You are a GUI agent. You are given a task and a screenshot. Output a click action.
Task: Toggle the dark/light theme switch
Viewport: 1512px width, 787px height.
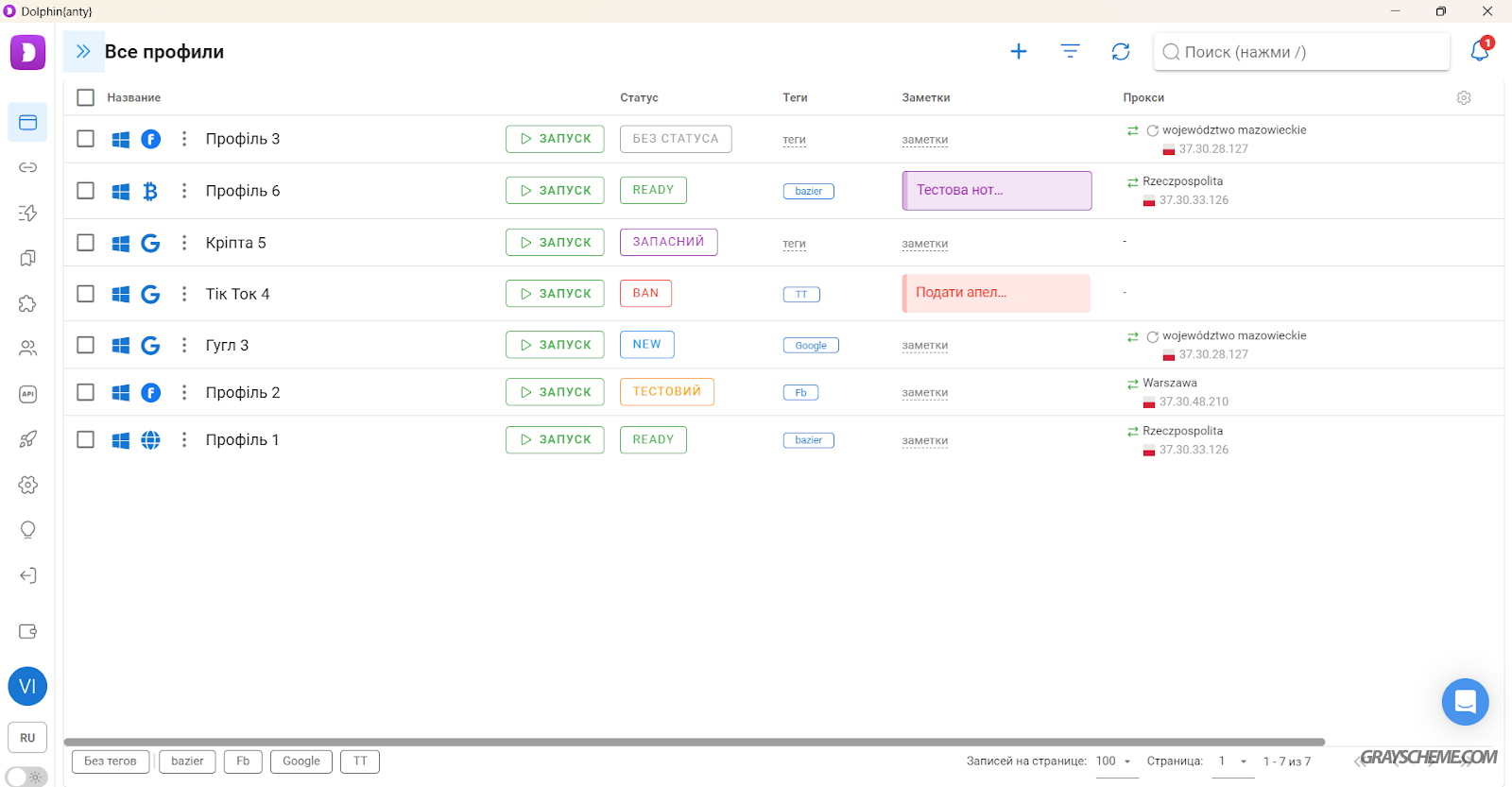coord(26,777)
